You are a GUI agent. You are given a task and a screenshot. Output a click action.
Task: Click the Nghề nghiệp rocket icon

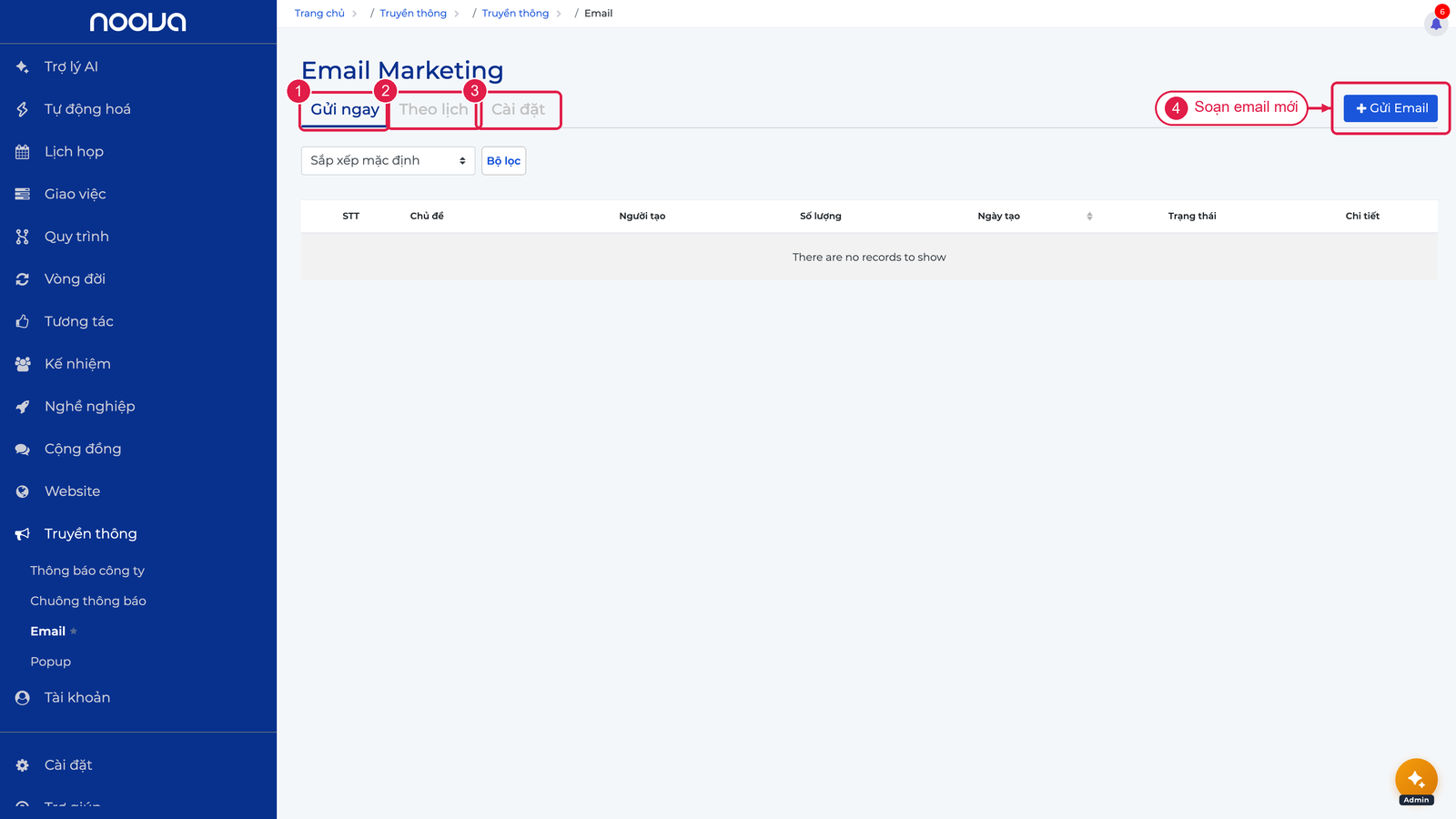click(x=23, y=407)
